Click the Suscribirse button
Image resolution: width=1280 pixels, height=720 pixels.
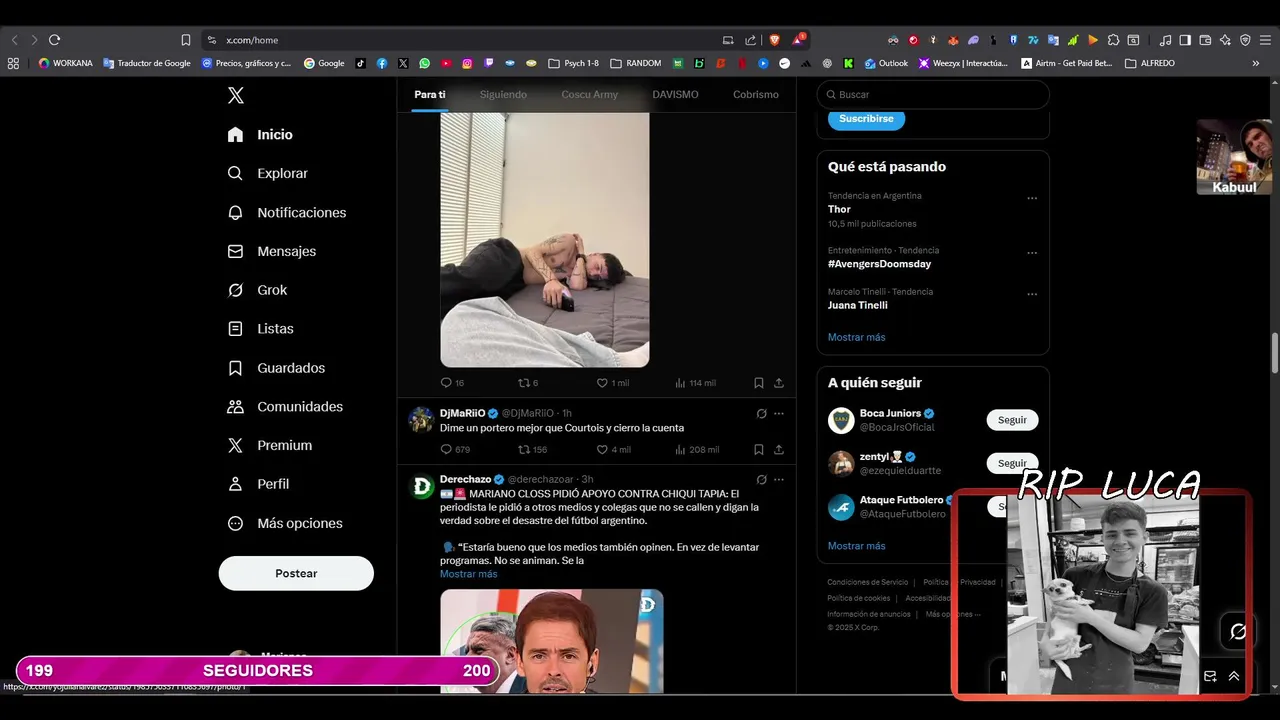[866, 118]
